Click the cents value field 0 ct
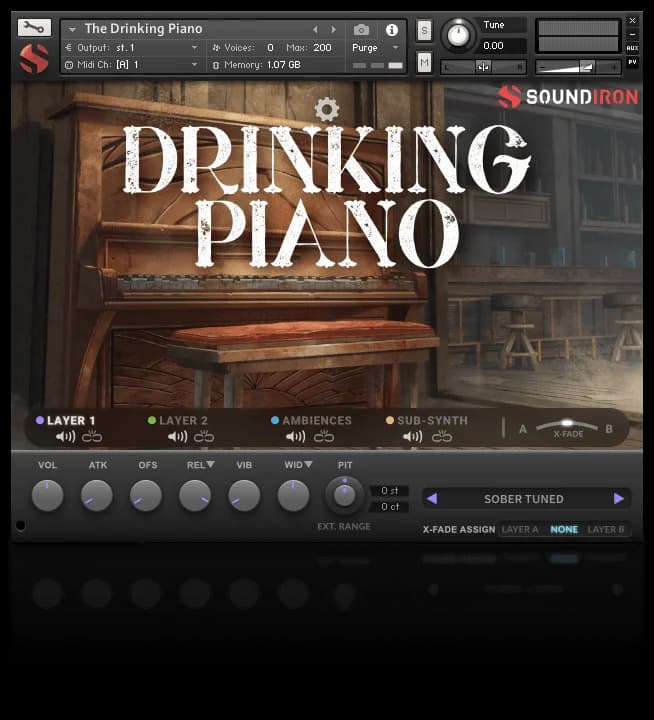Viewport: 654px width, 720px height. (389, 506)
